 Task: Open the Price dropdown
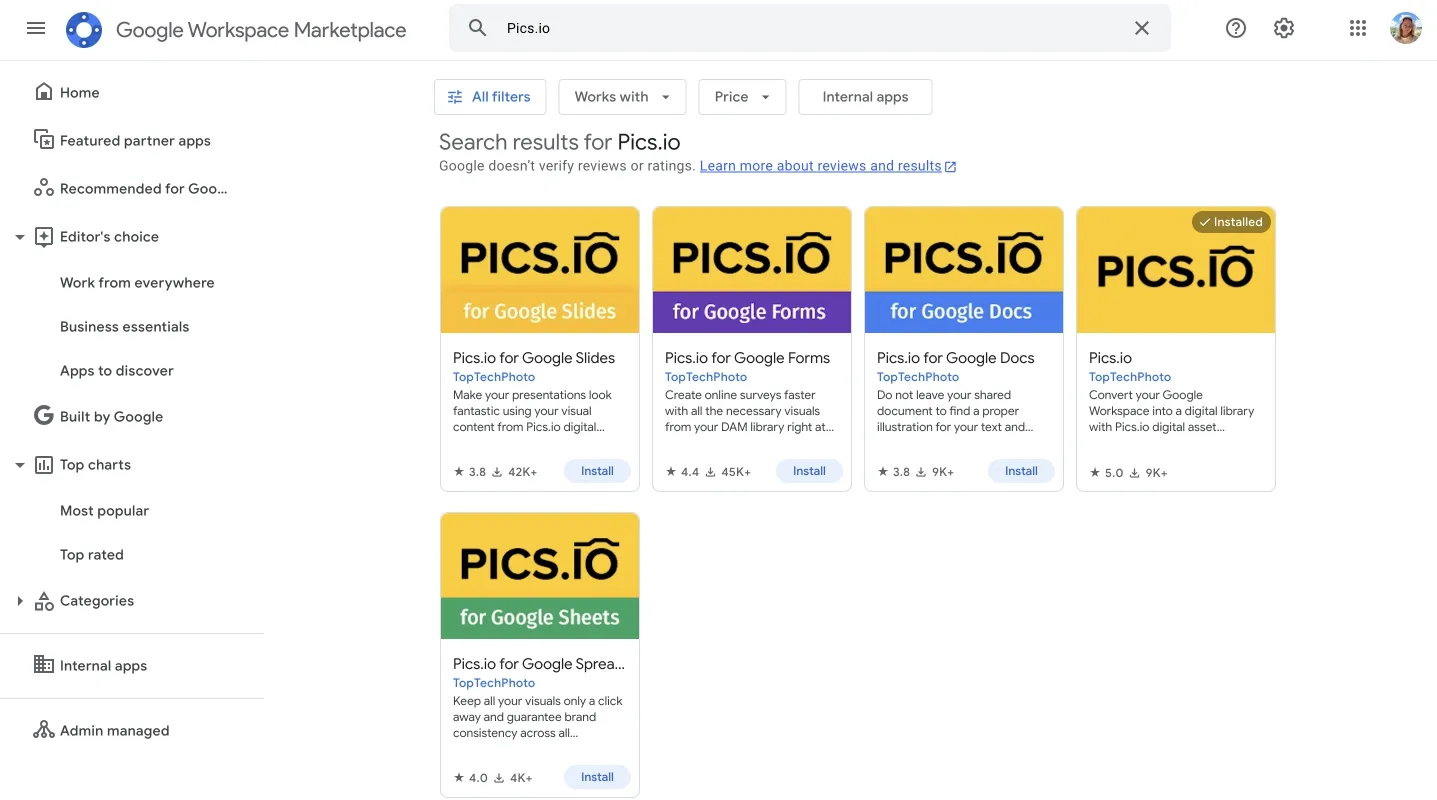741,96
